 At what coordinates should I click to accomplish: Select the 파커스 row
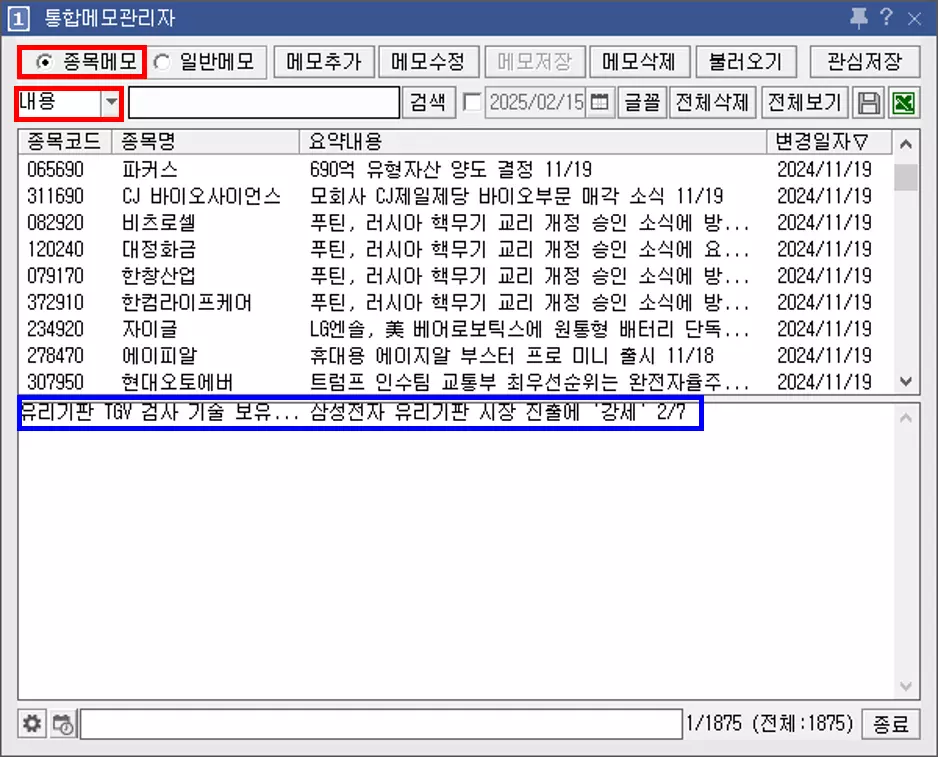point(455,169)
